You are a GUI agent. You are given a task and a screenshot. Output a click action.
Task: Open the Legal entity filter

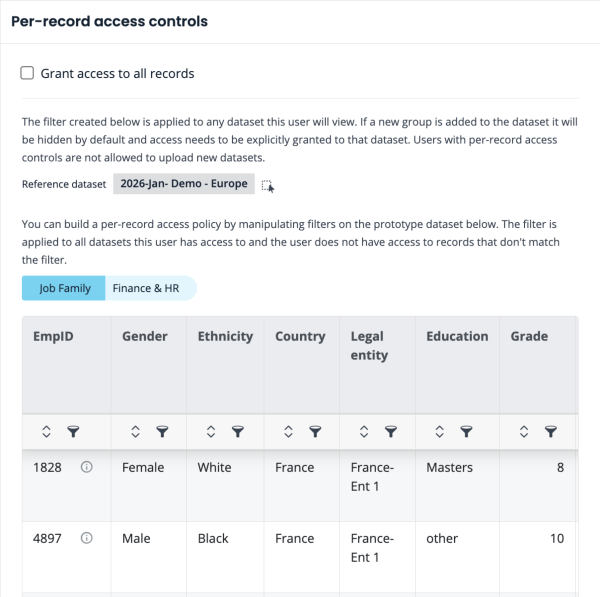[391, 432]
